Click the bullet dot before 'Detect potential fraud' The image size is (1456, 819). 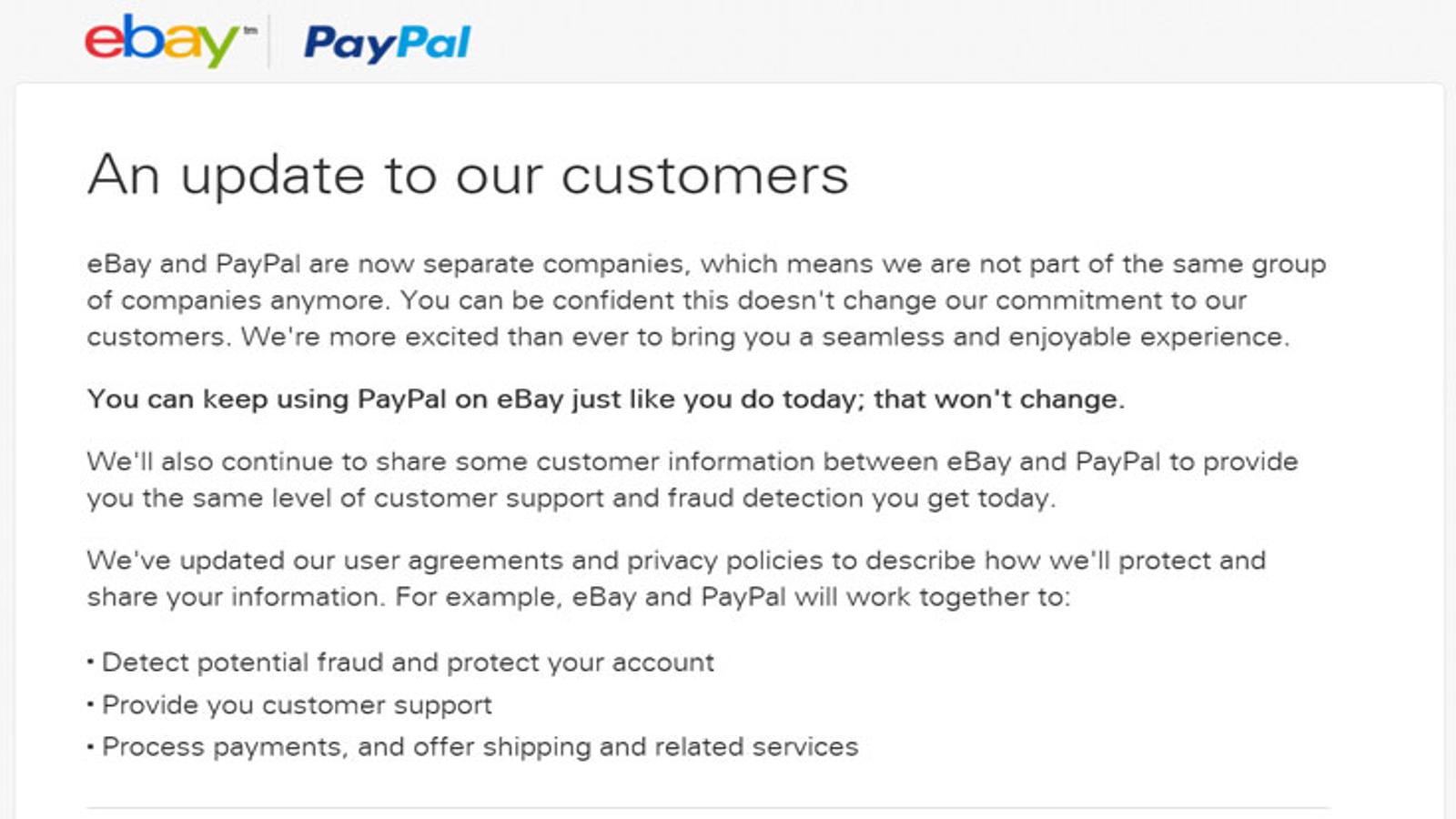[90, 662]
